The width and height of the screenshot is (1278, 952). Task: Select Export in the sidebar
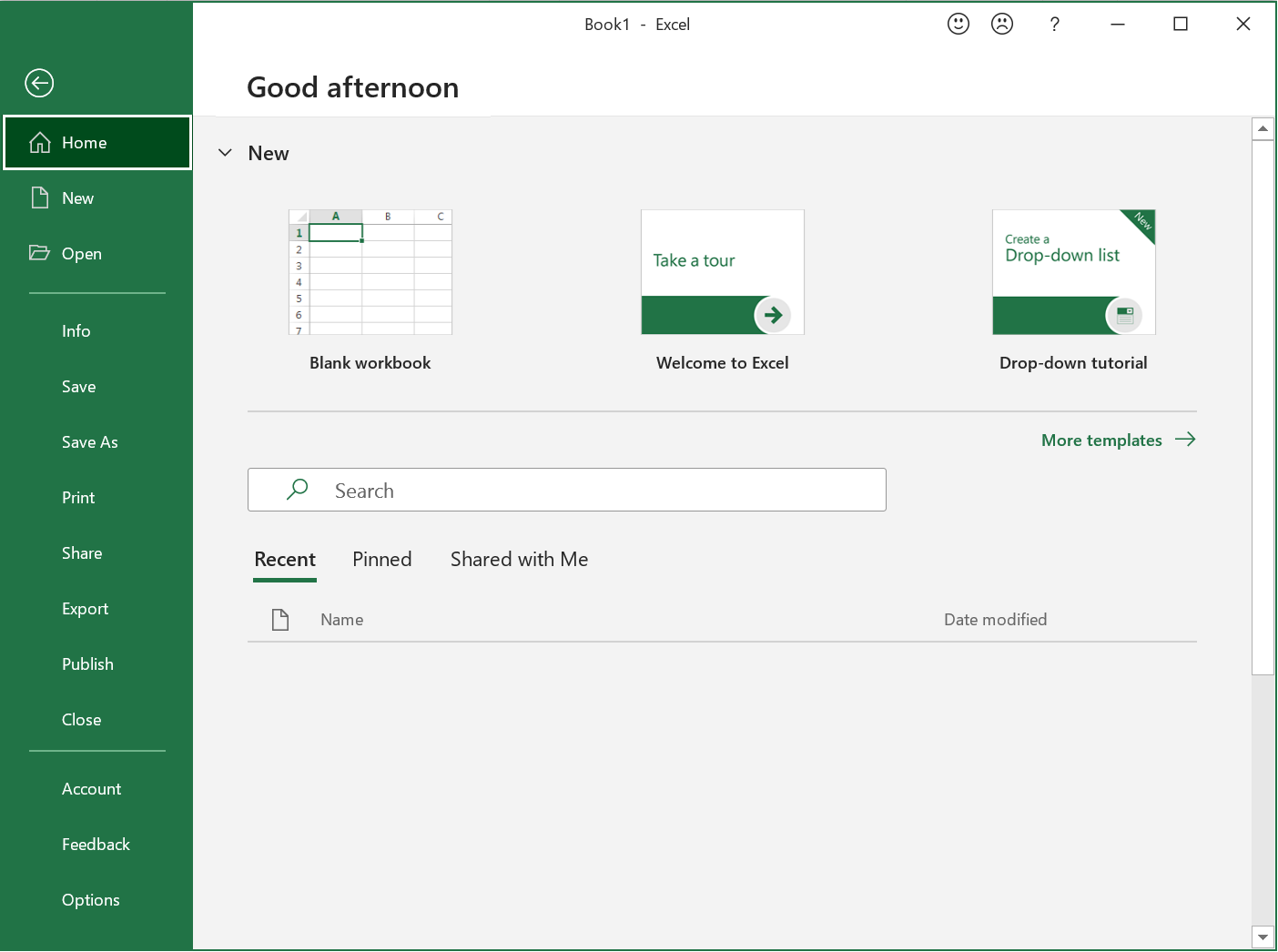97,609
